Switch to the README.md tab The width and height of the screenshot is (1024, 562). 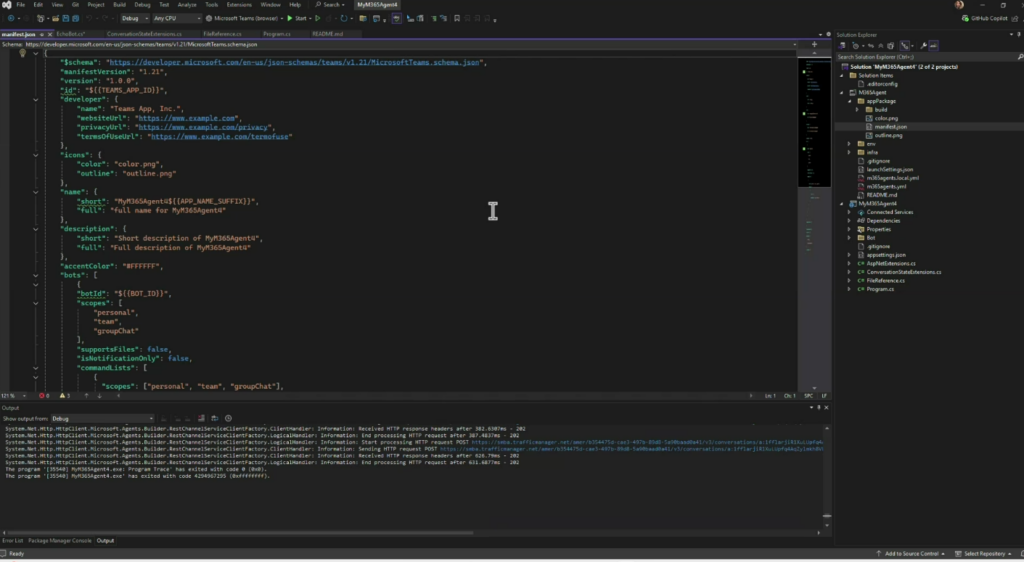327,34
